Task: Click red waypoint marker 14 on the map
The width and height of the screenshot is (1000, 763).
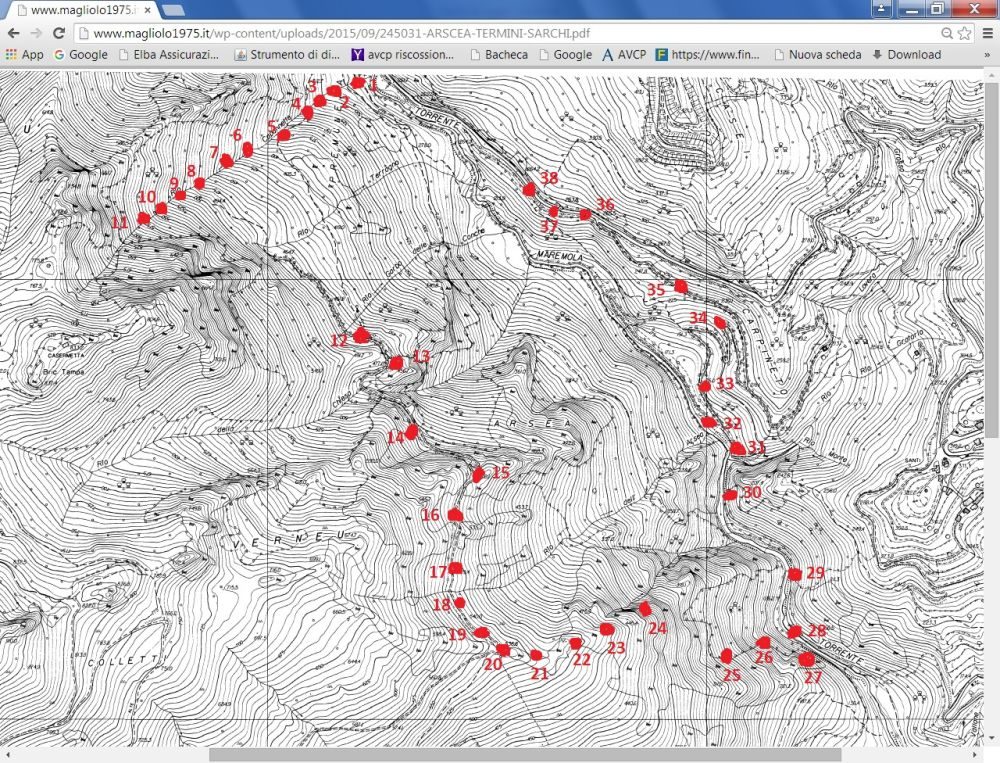Action: point(411,432)
